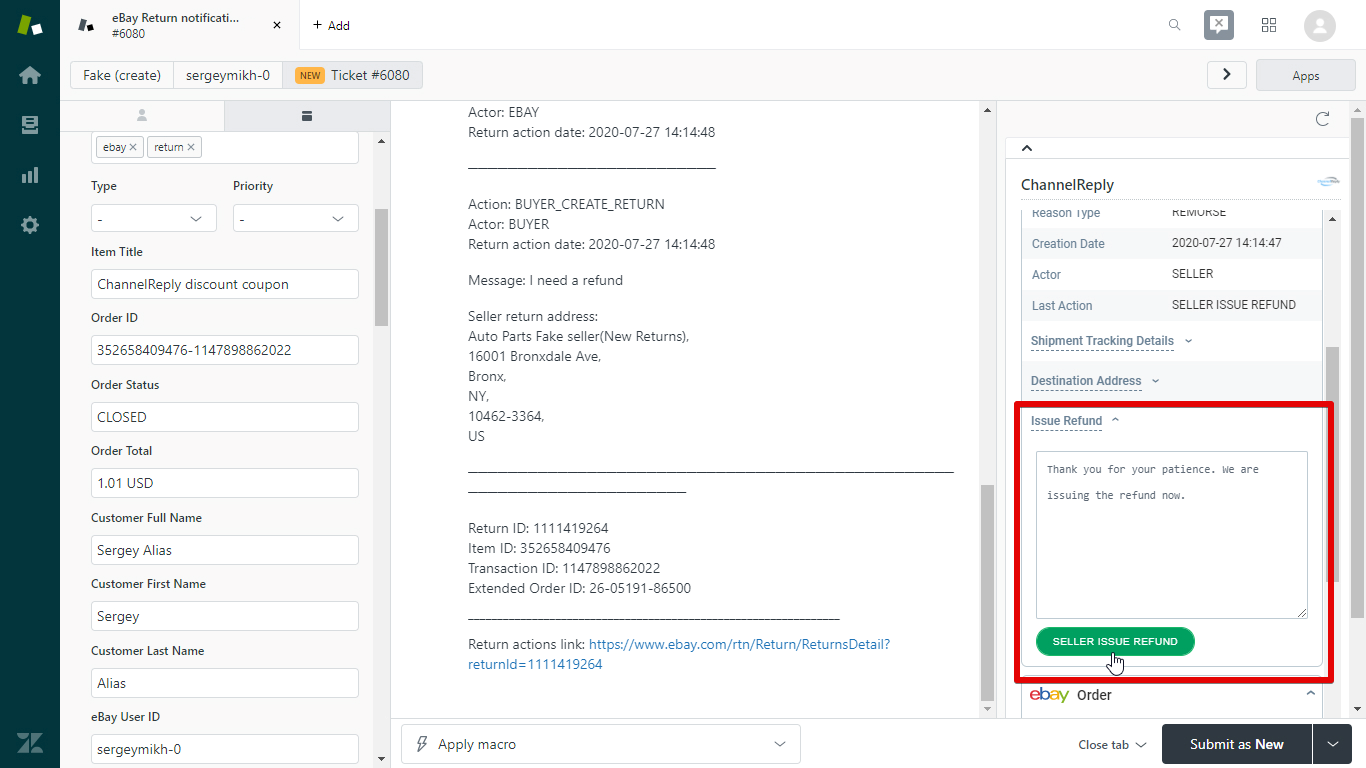
Task: Click the Item Title field
Action: [225, 284]
